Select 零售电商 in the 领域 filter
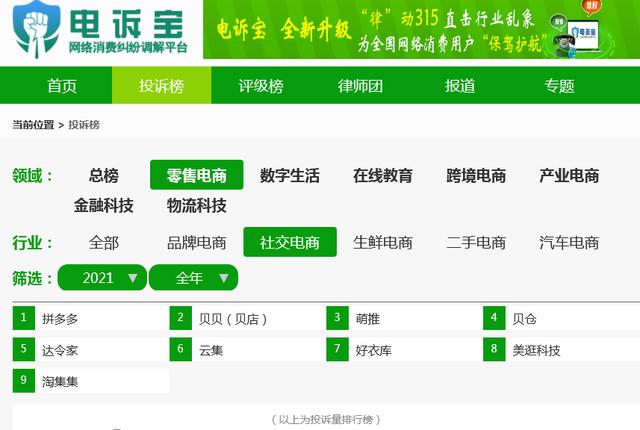The width and height of the screenshot is (640, 430). tap(197, 175)
